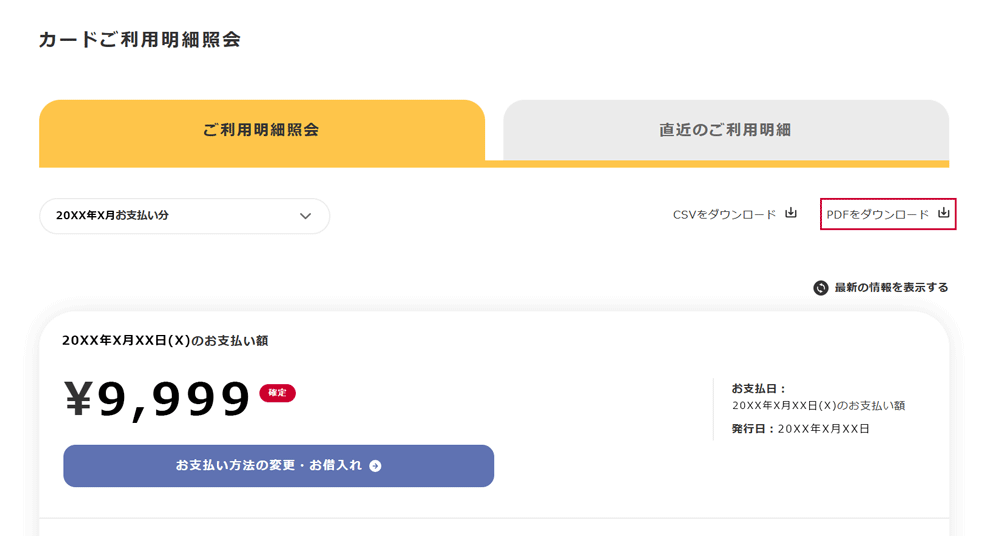Click the 発行日 issue date text
This screenshot has height=536, width=1000.
(800, 429)
